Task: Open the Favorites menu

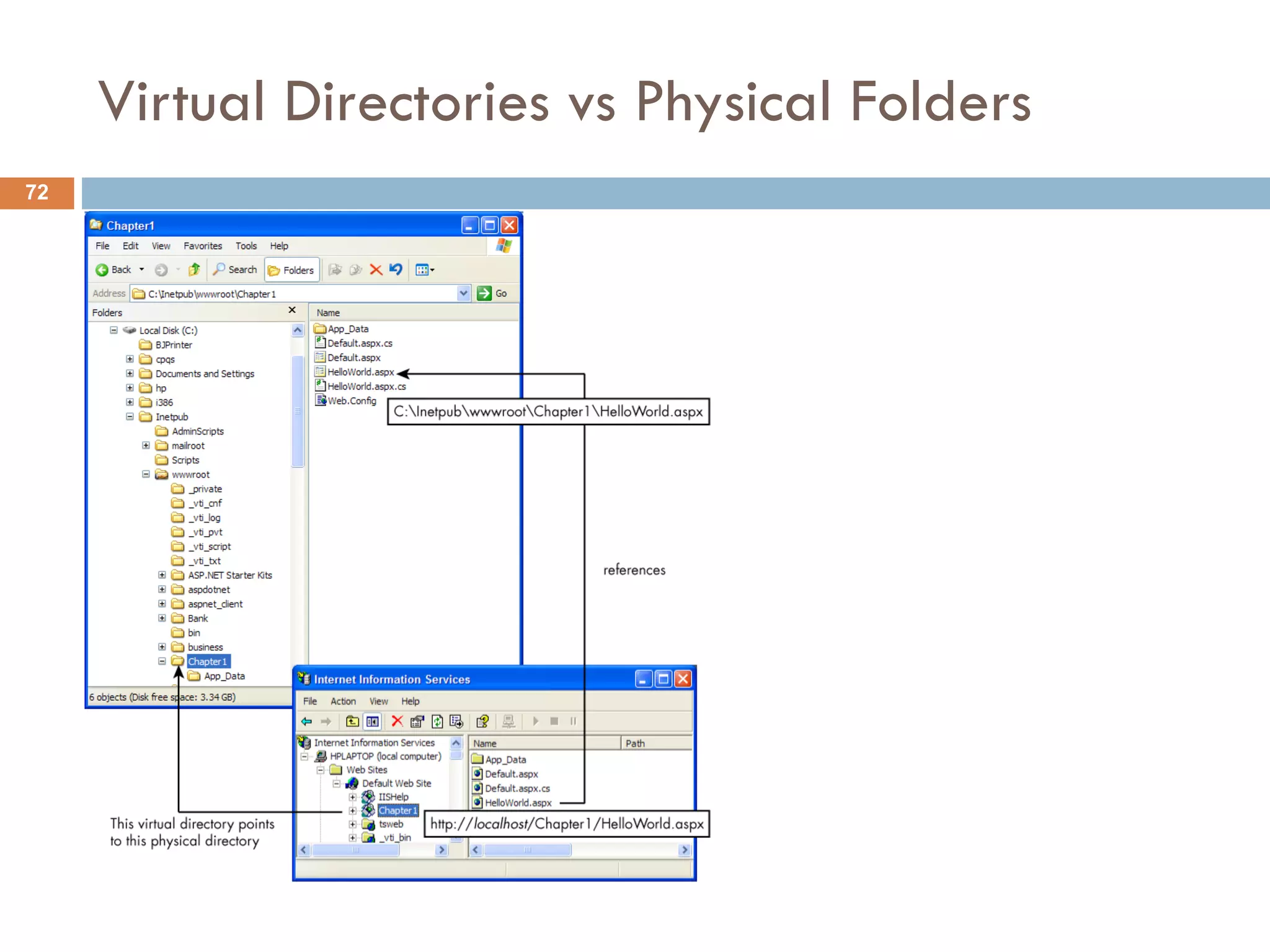Action: (x=203, y=246)
